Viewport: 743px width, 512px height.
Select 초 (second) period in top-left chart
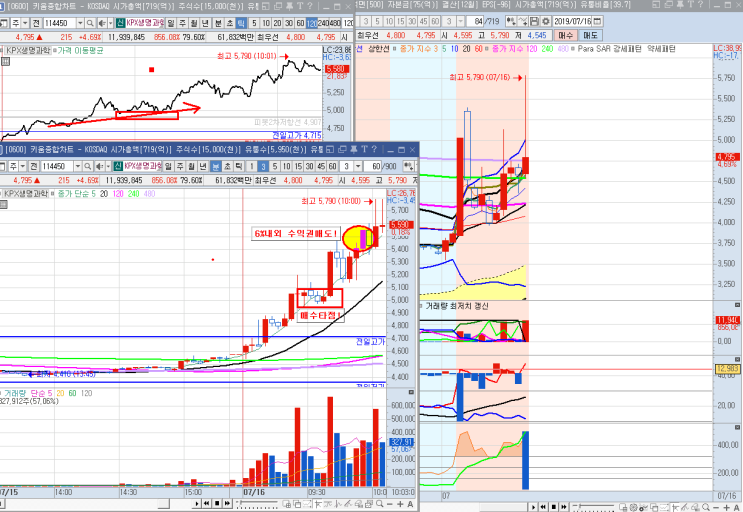click(x=230, y=23)
